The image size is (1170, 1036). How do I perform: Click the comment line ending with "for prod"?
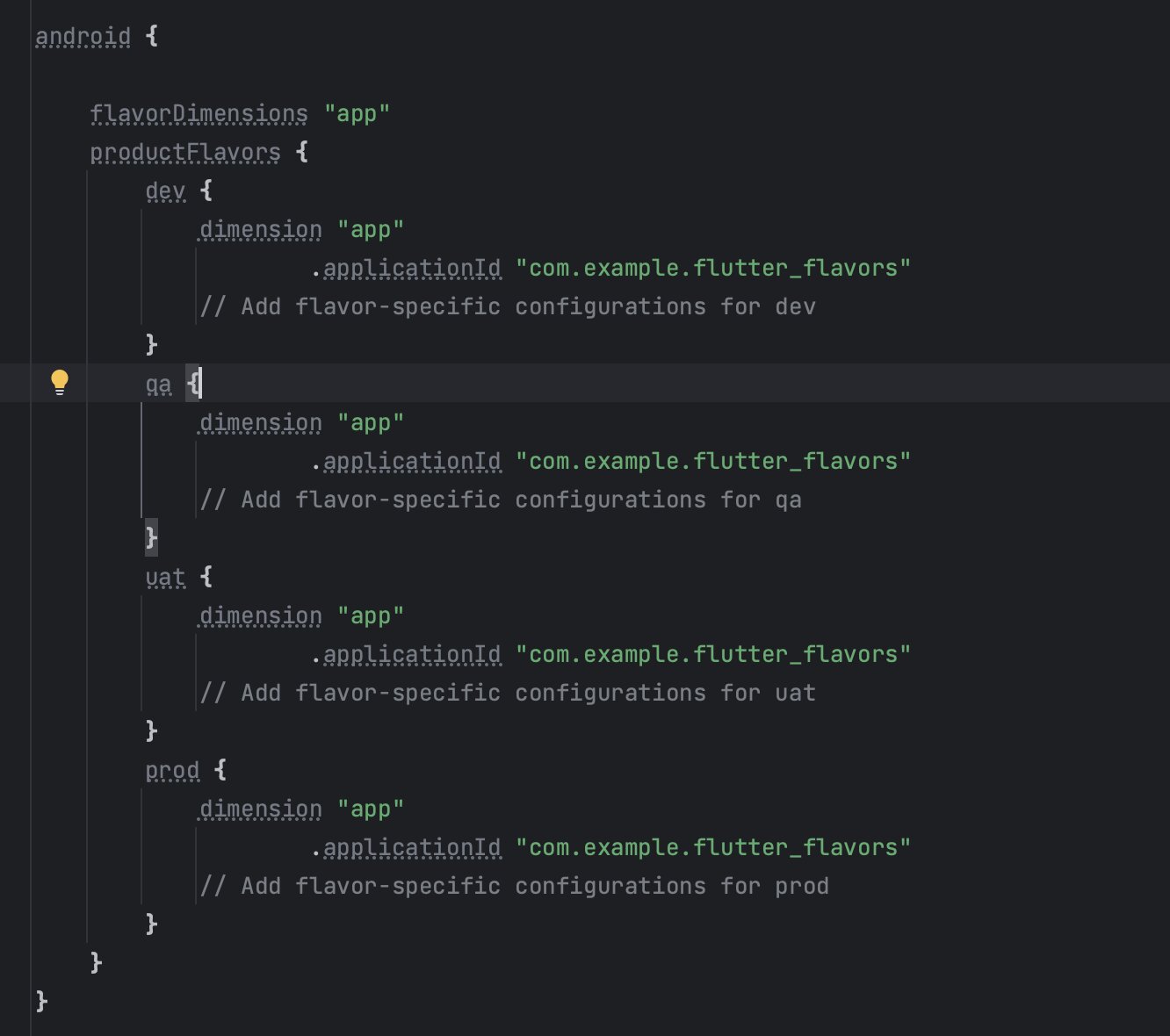tap(514, 887)
